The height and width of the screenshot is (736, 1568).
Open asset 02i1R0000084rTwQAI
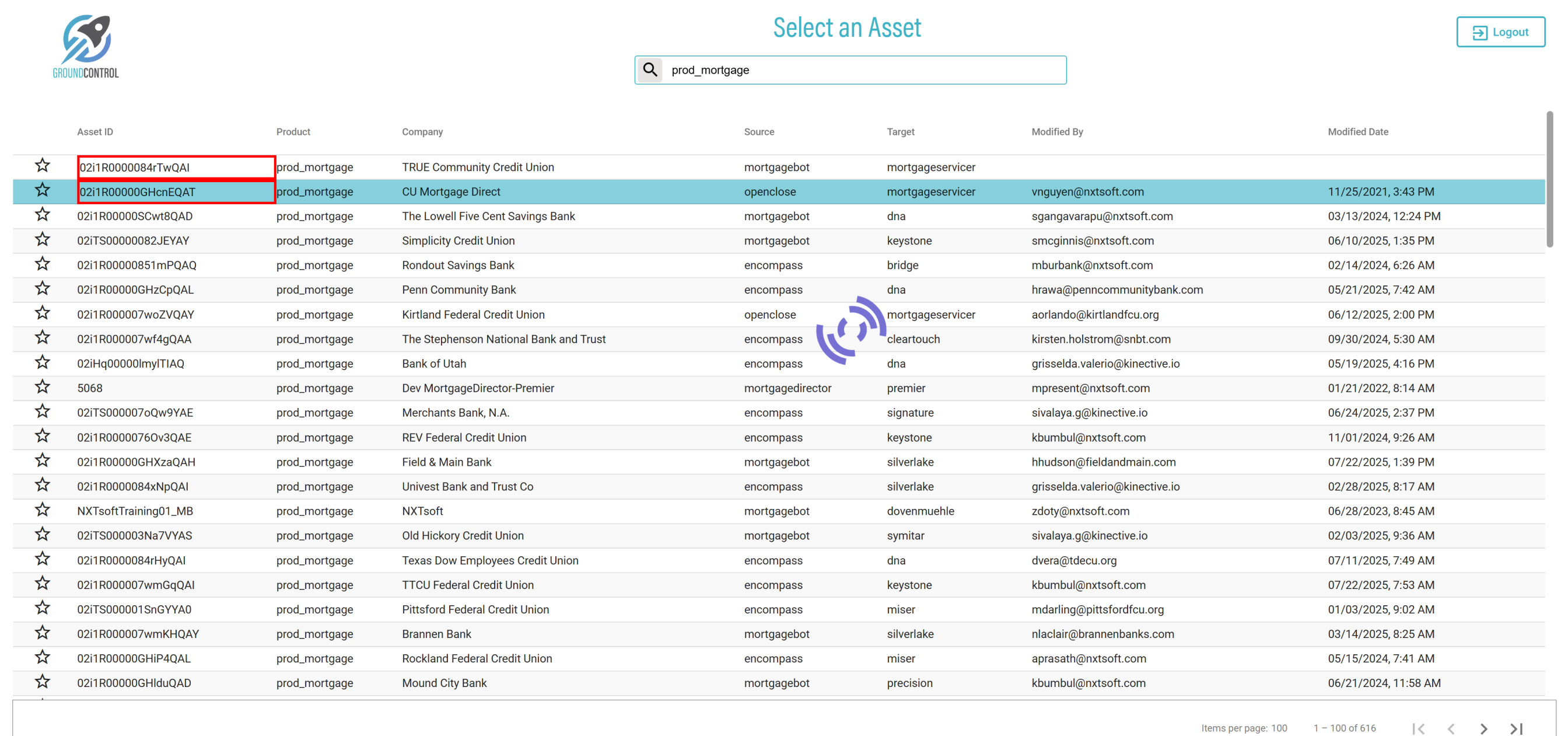[x=135, y=168]
